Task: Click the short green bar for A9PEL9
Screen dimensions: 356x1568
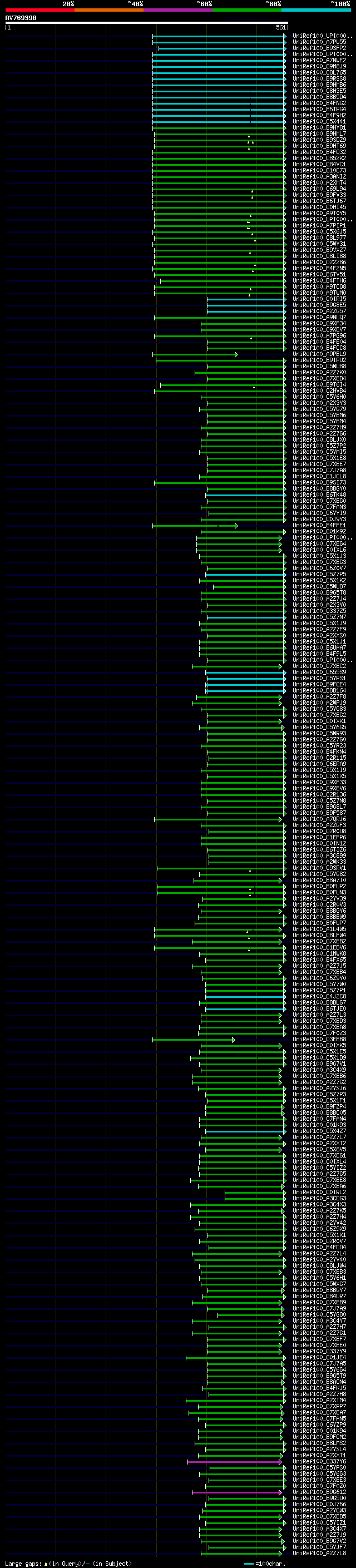Action: point(195,354)
